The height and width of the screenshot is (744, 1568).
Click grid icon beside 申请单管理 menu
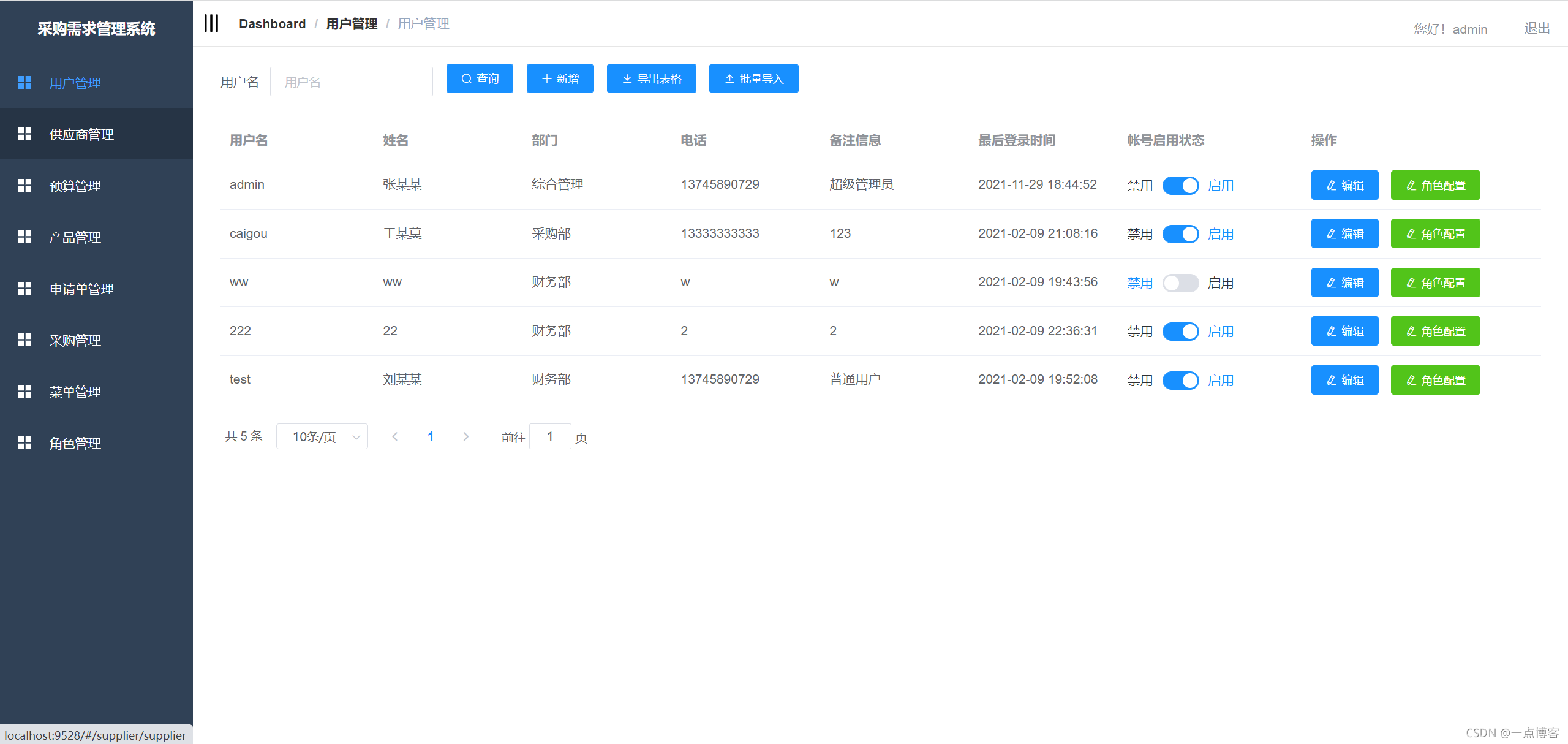(24, 288)
